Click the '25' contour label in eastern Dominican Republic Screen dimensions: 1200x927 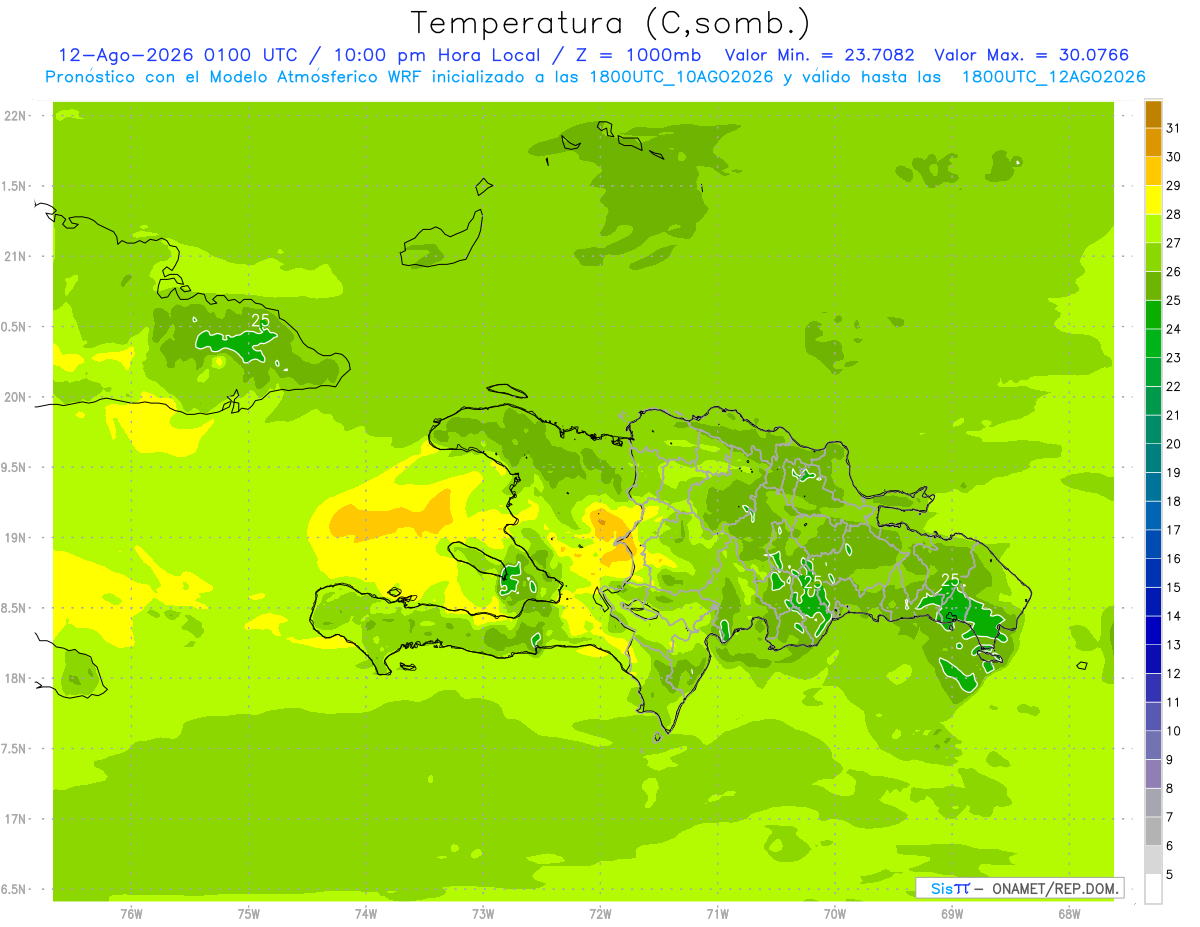coord(950,580)
